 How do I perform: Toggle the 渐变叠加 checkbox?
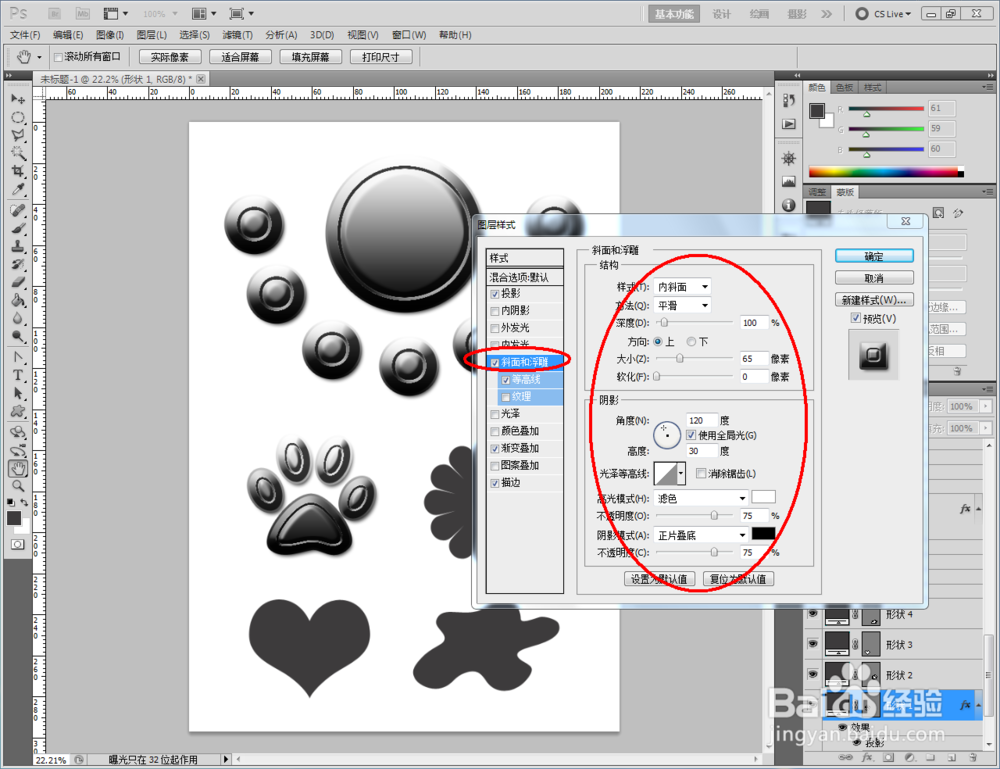coord(495,449)
